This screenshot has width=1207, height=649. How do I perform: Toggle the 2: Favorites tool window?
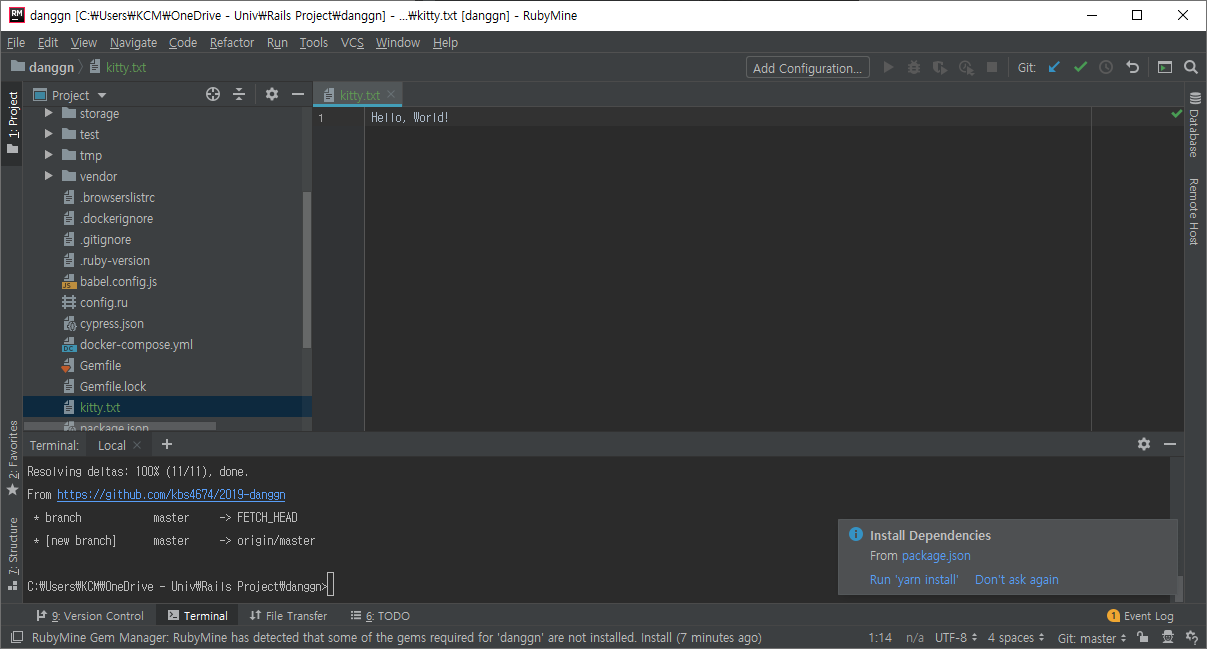(12, 459)
